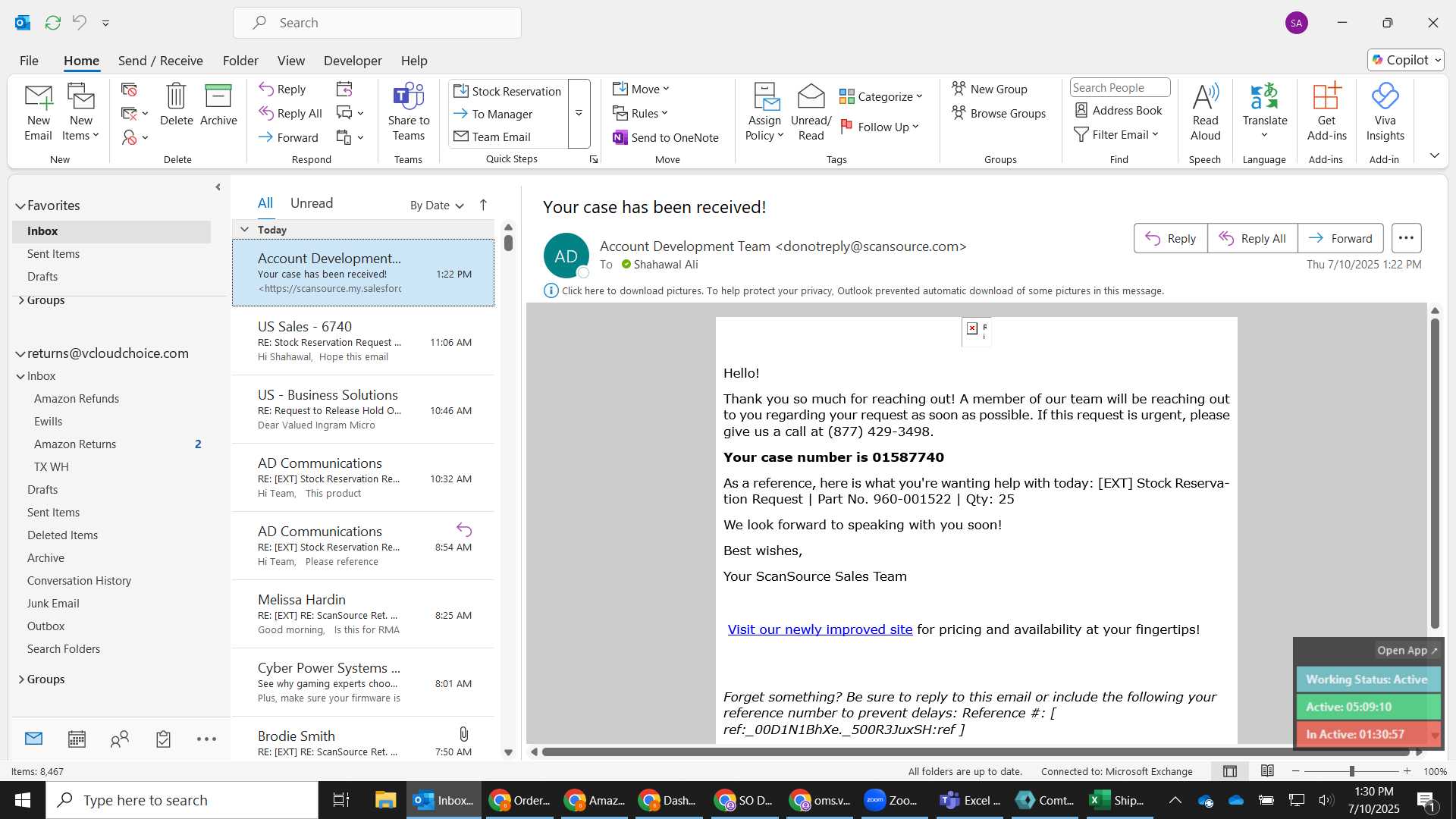1456x819 pixels.
Task: Open the Rules dropdown
Action: [x=640, y=114]
